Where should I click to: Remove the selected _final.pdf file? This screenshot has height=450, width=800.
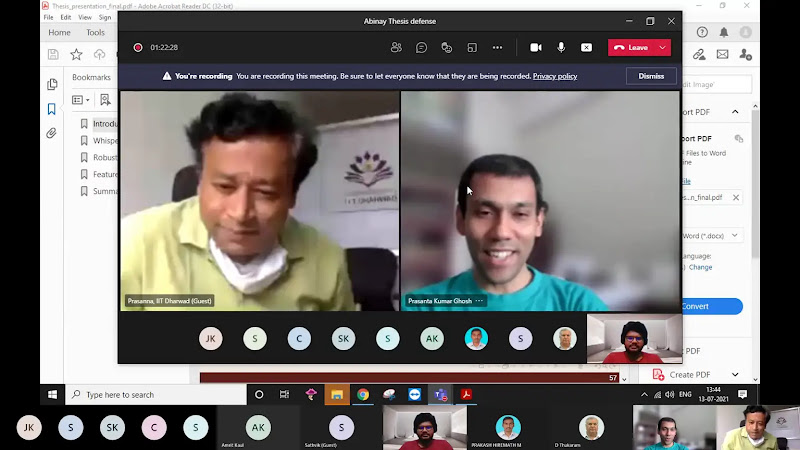click(x=736, y=197)
